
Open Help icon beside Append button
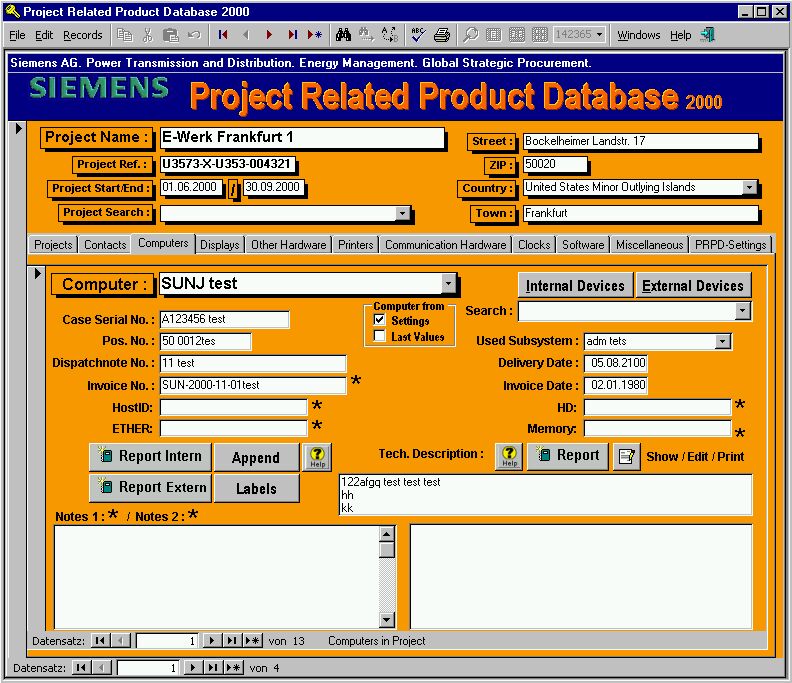tap(317, 457)
